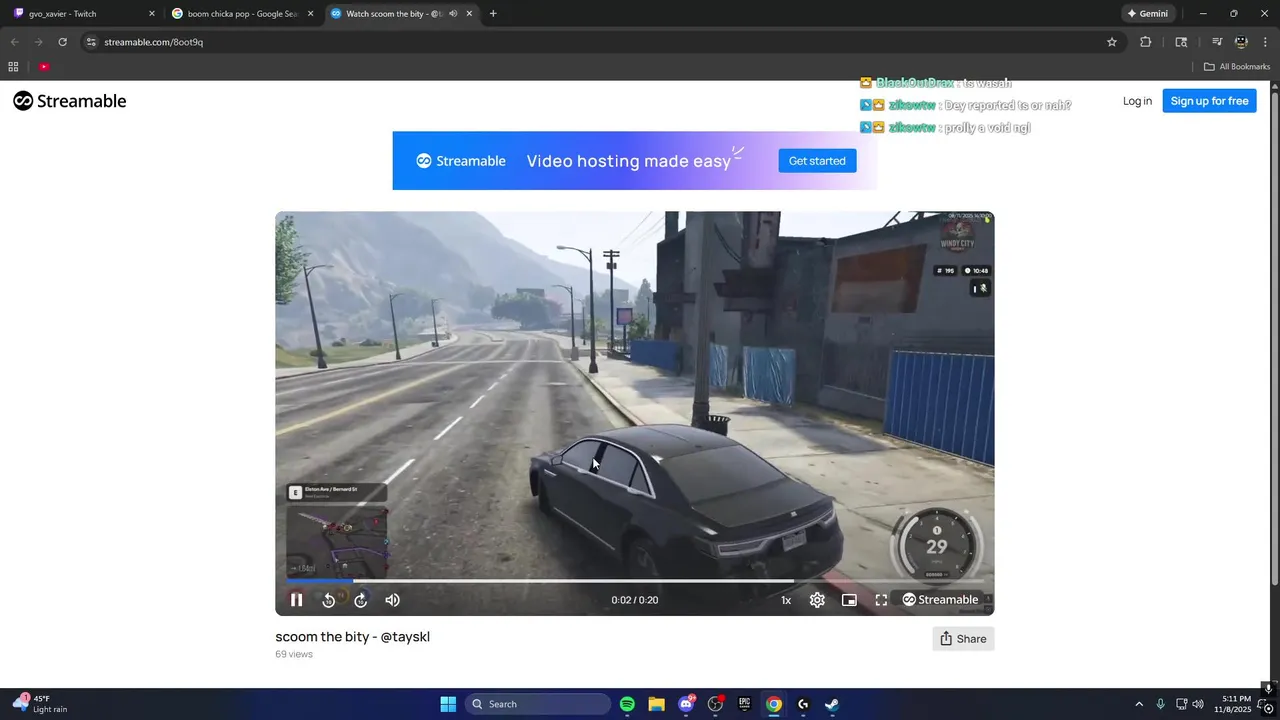Open weather widget showing 45°F
The height and width of the screenshot is (720, 1280).
40,704
